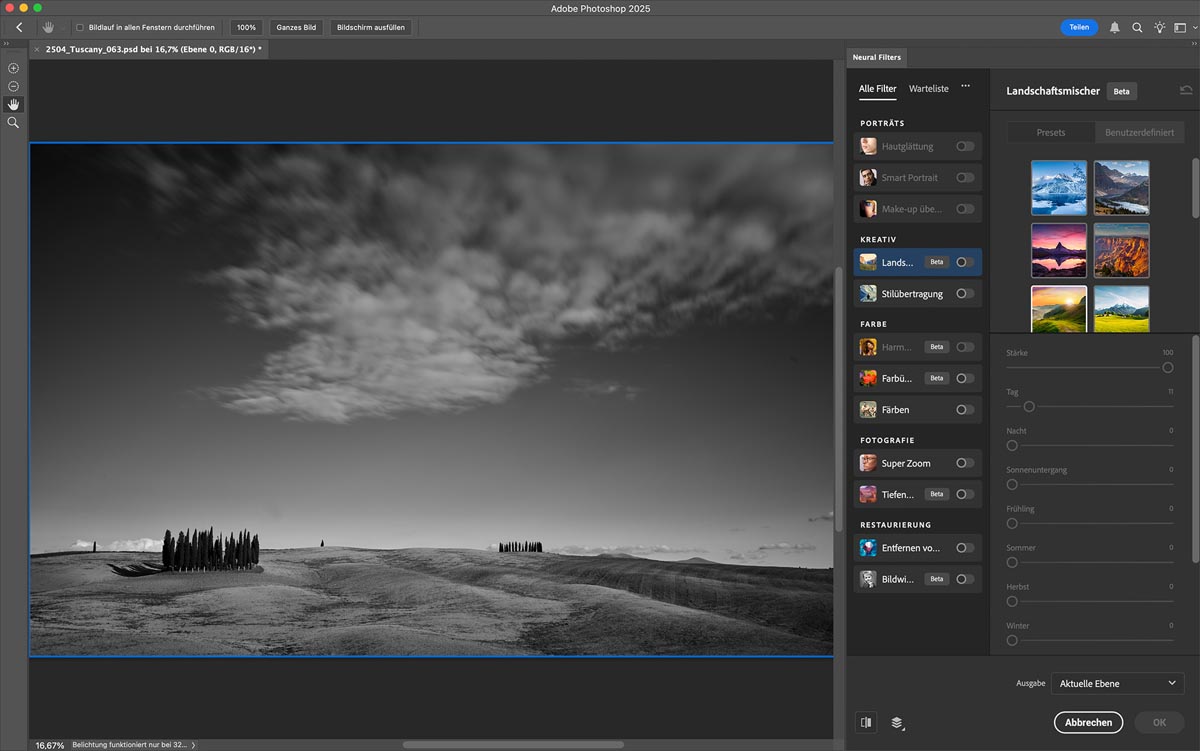Reset filter with the undo arrow icon
1200x751 pixels.
pos(1186,91)
